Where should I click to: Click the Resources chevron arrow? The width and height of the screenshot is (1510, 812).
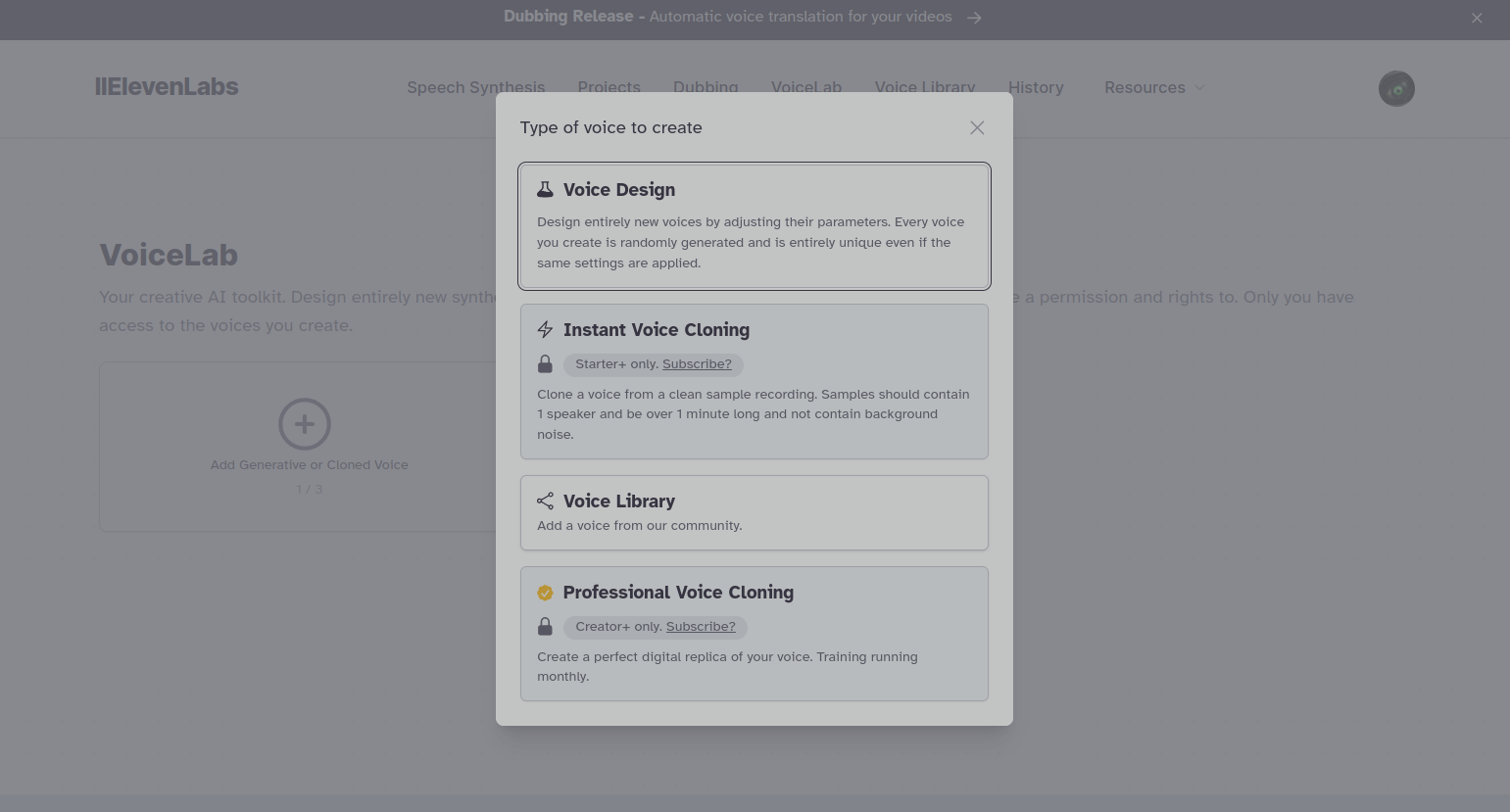(1199, 88)
